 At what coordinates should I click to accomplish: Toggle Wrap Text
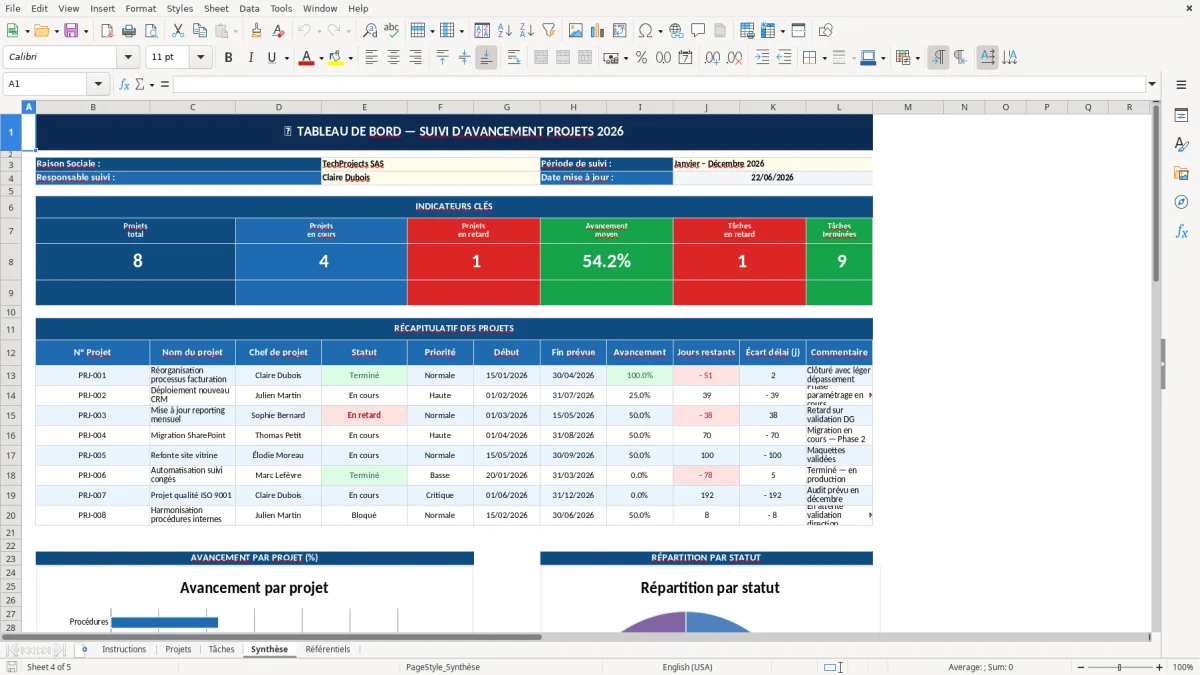[513, 58]
